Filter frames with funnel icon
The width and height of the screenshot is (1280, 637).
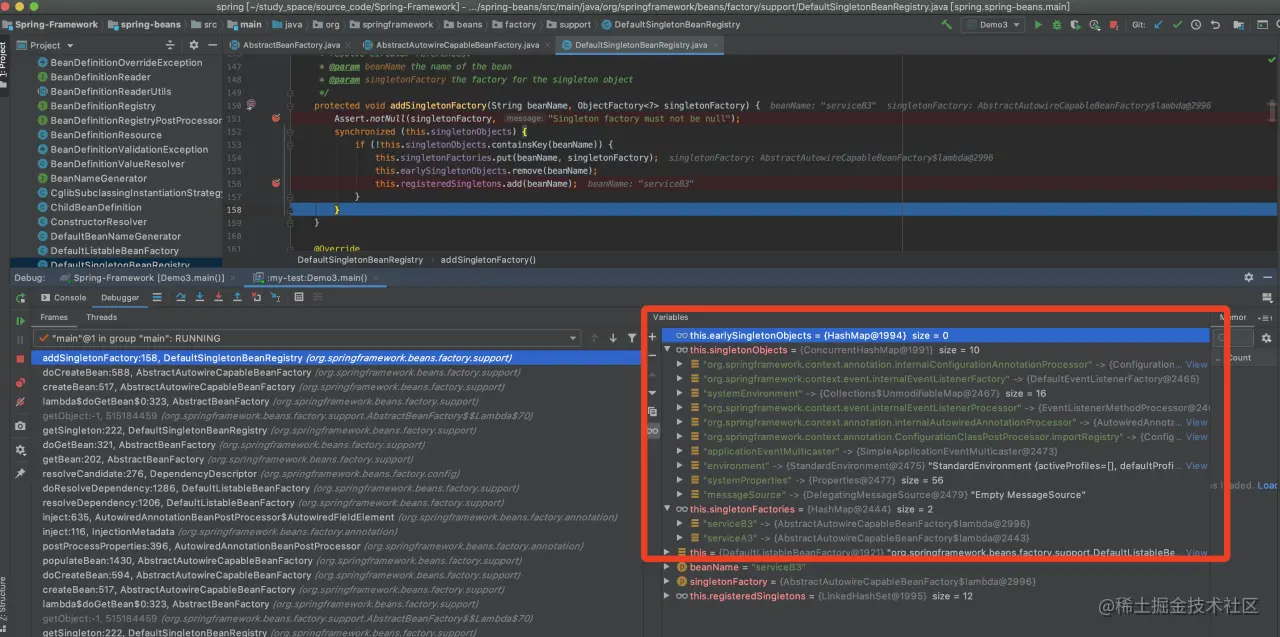pos(631,338)
